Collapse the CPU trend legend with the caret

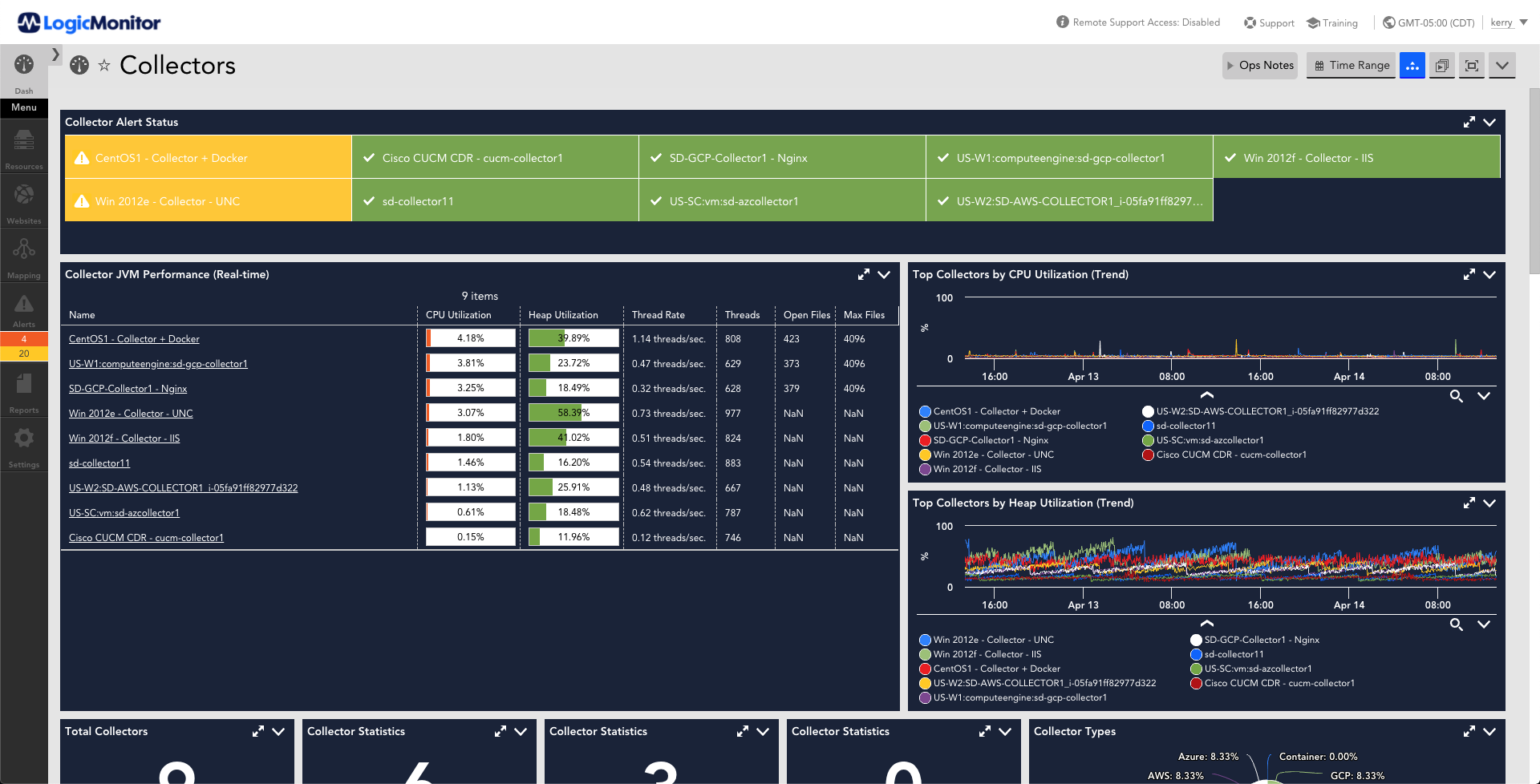point(1206,395)
